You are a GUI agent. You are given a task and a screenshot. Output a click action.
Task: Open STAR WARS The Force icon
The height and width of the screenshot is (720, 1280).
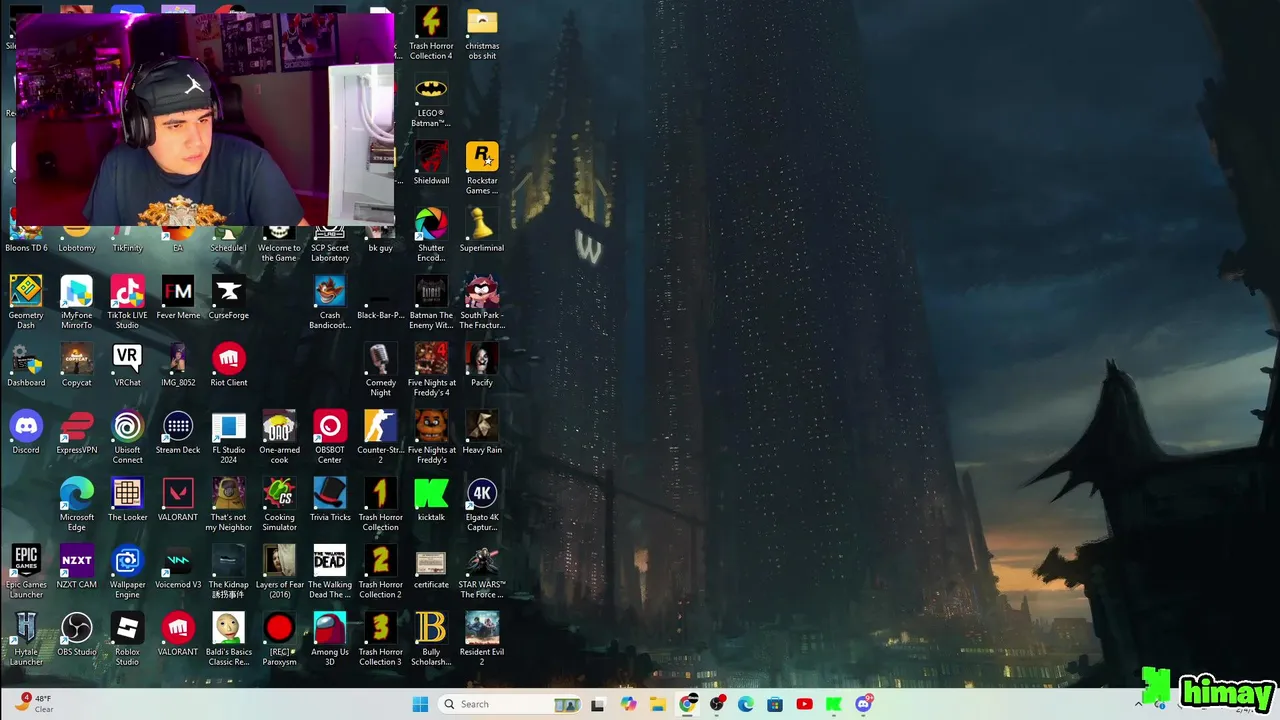tap(482, 571)
